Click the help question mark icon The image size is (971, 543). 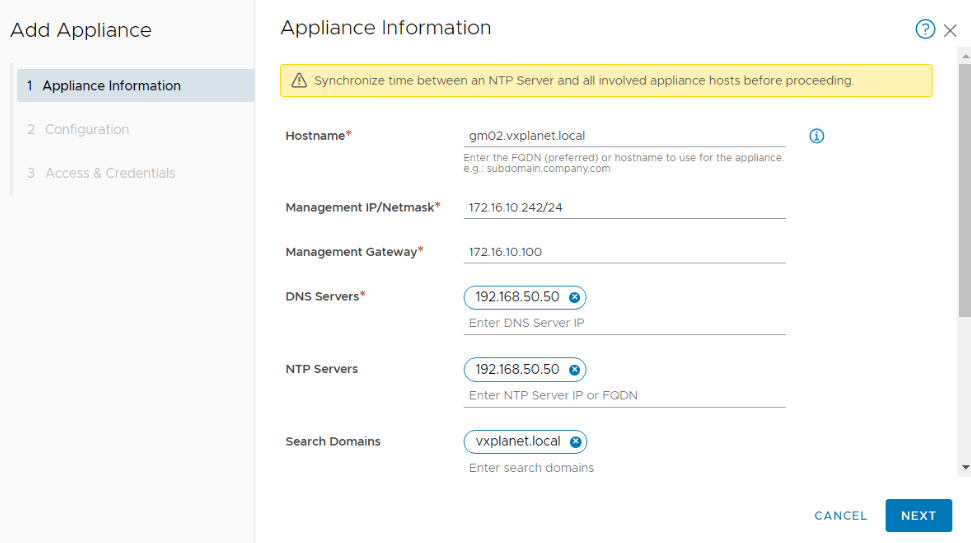click(925, 30)
